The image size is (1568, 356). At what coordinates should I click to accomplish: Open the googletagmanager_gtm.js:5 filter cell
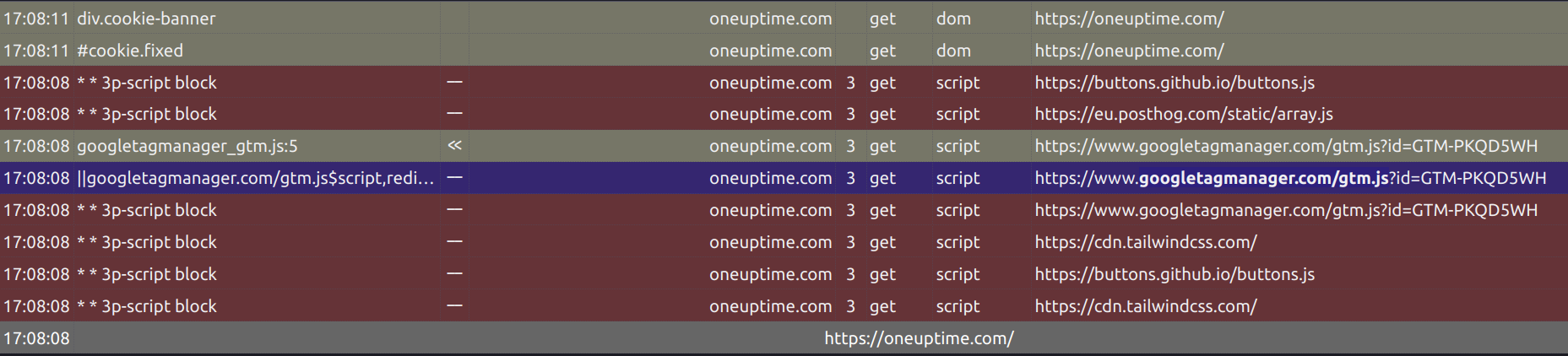click(x=187, y=146)
